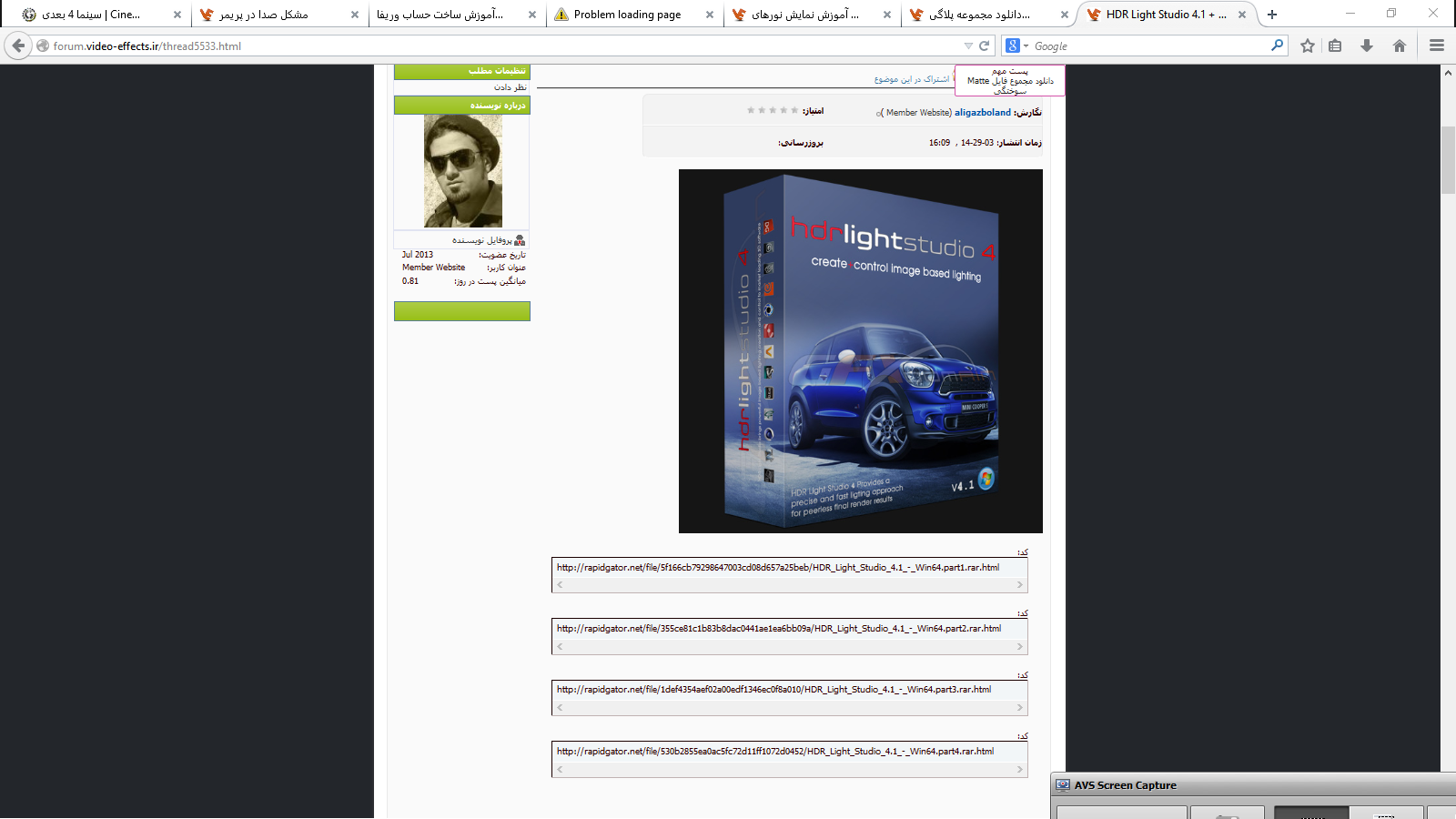
Task: Go to the home page icon
Action: (x=1400, y=45)
